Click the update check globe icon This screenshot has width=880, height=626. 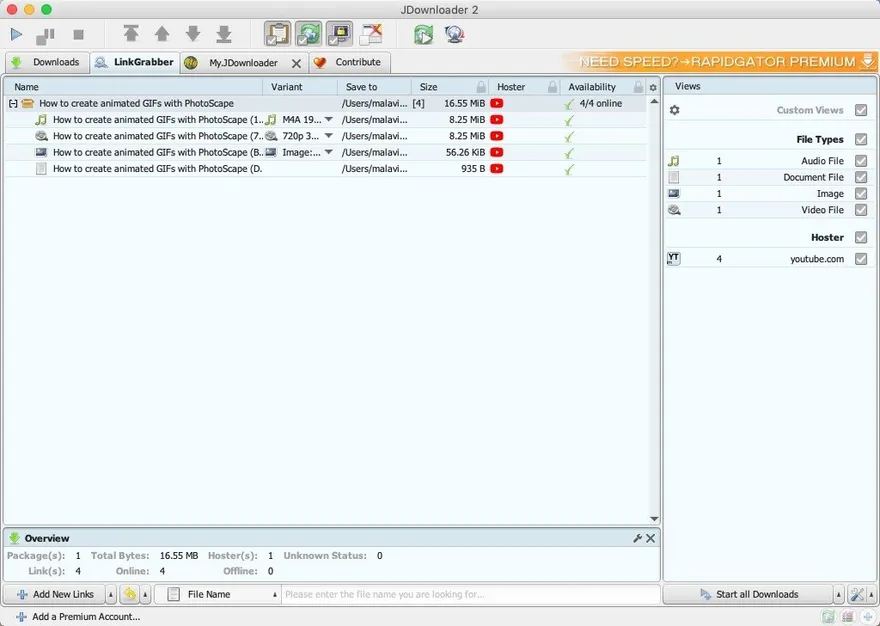(454, 35)
